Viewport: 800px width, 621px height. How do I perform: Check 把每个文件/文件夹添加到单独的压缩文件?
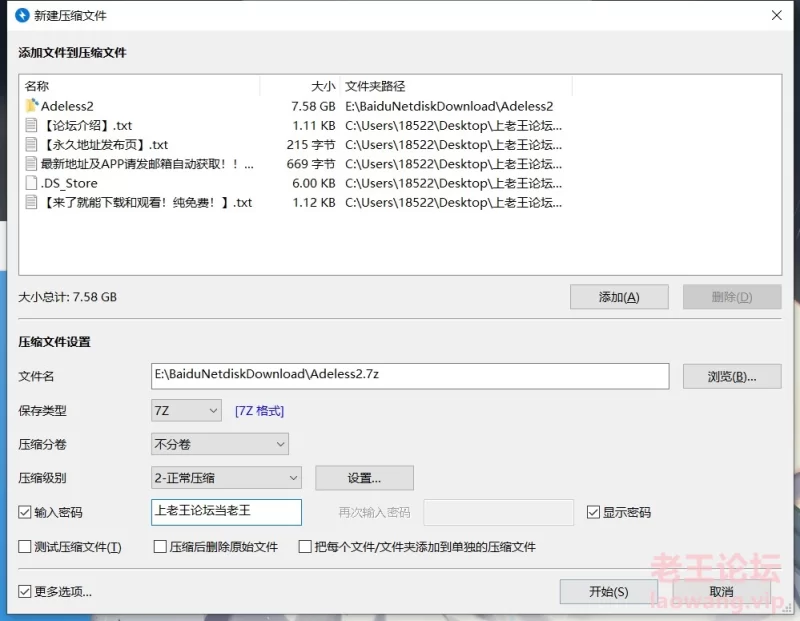pyautogui.click(x=305, y=547)
